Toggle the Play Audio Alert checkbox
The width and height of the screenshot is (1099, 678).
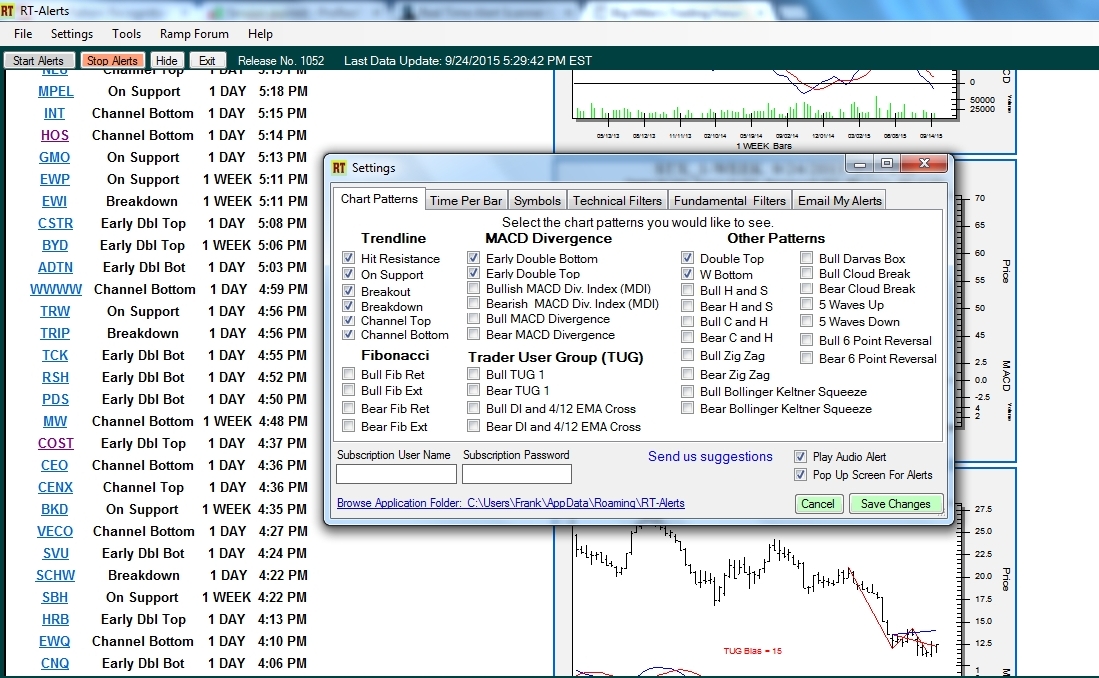pyautogui.click(x=800, y=456)
